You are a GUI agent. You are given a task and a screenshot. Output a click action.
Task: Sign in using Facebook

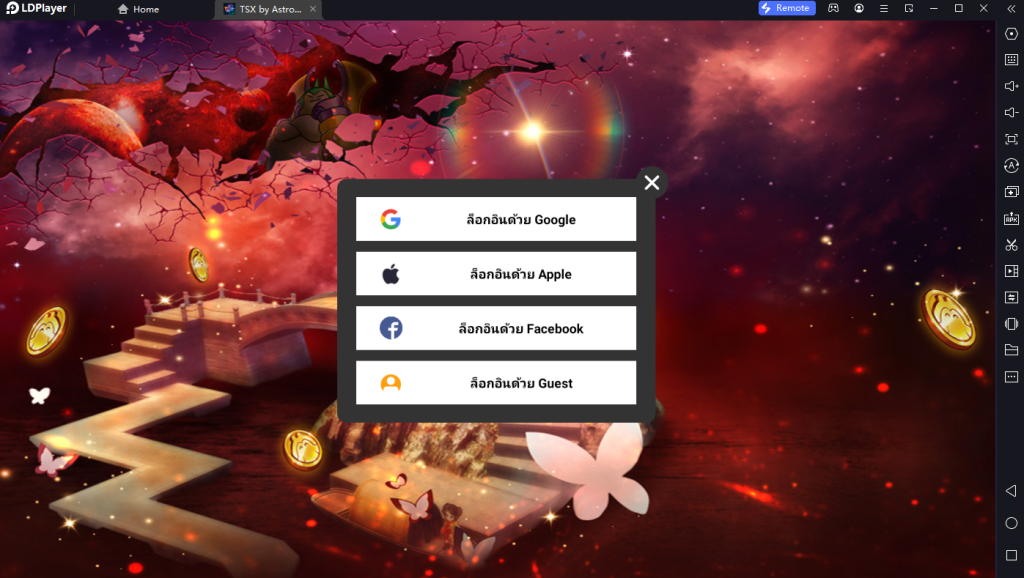coord(496,328)
